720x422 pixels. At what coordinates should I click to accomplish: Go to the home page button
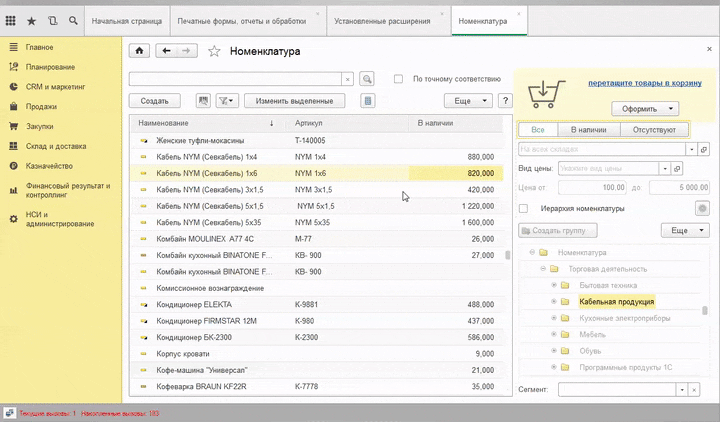tap(140, 51)
